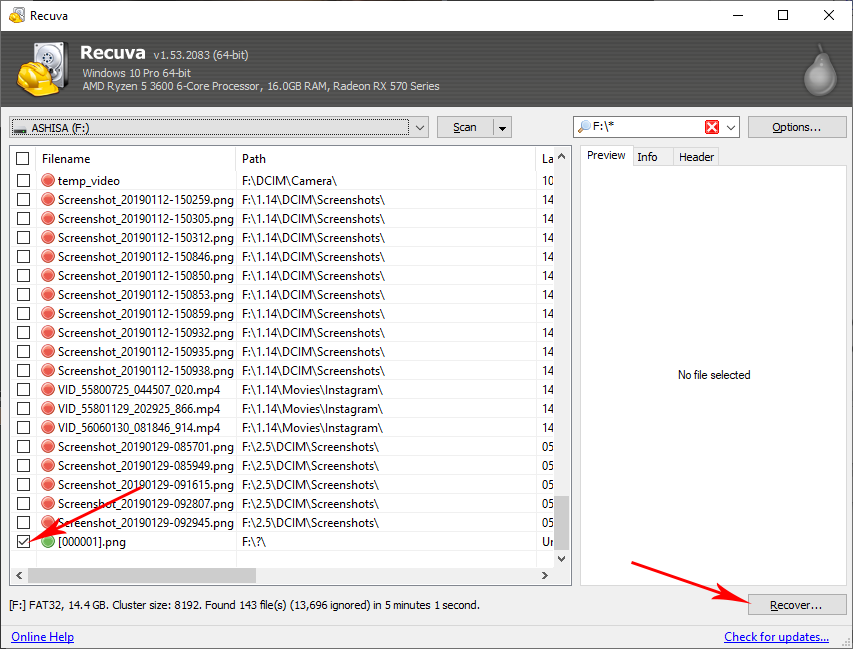The height and width of the screenshot is (649, 853).
Task: Click the vertical scrollbar thumb
Action: point(563,523)
